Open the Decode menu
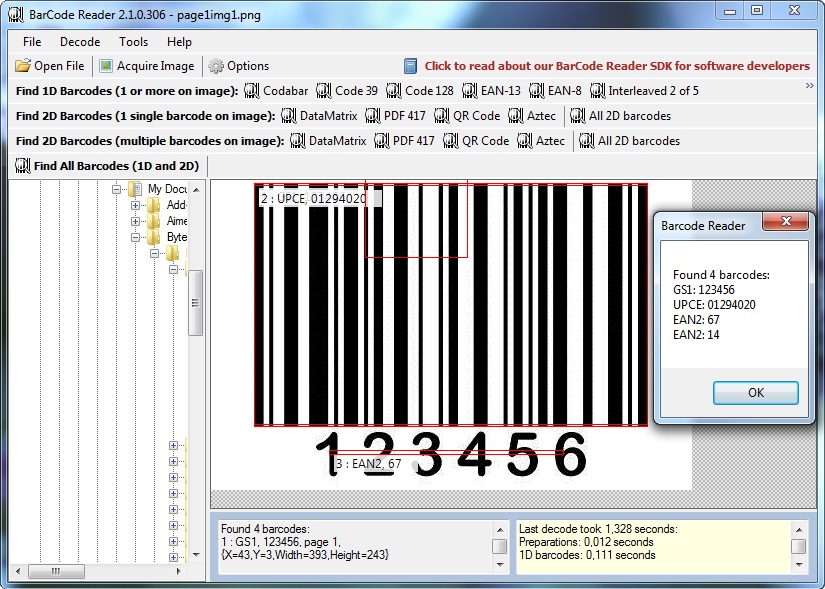The height and width of the screenshot is (589, 825). [x=80, y=42]
